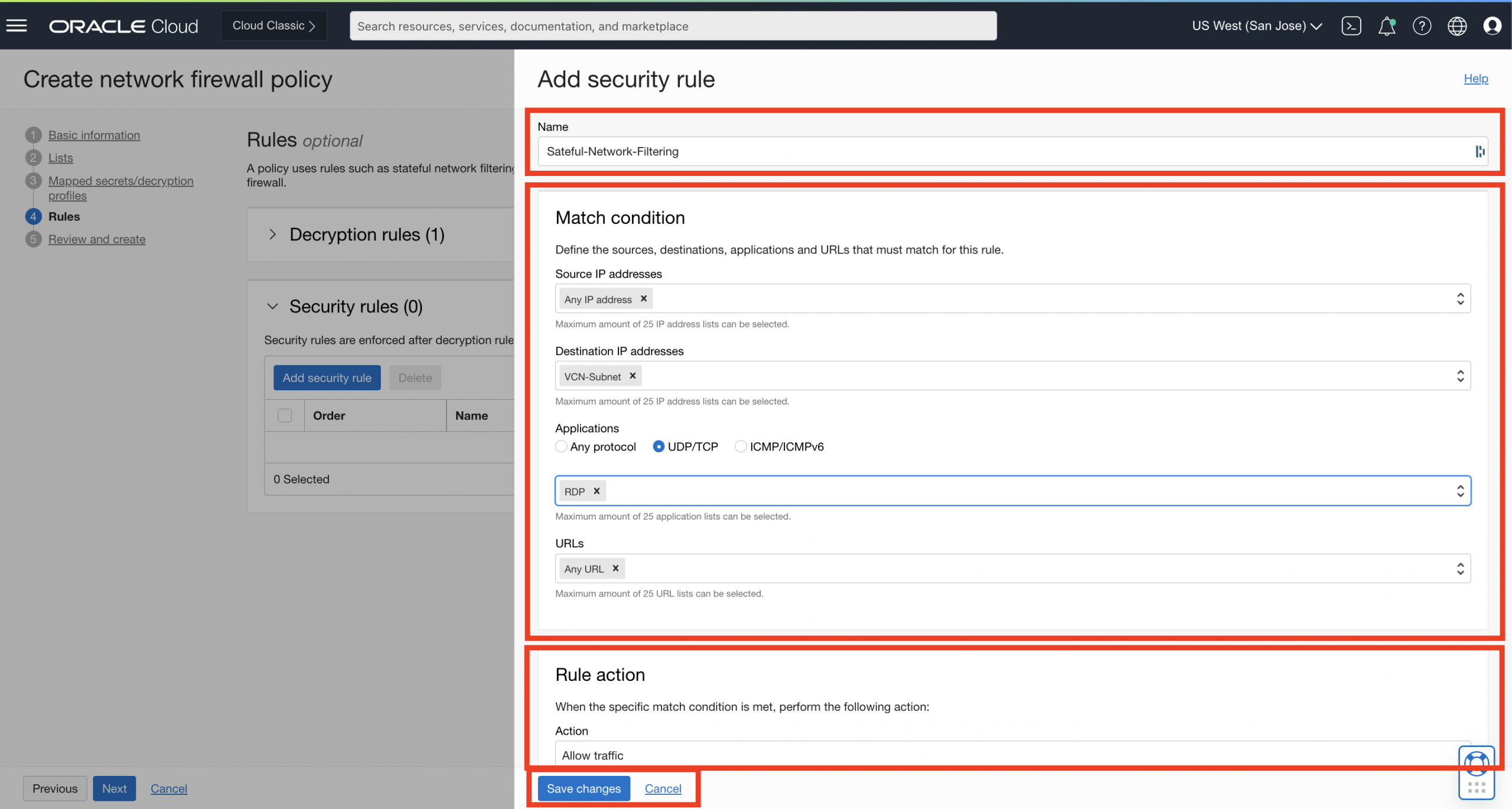Check the select-all checkbox in rules table
This screenshot has width=1512, height=809.
click(x=285, y=415)
